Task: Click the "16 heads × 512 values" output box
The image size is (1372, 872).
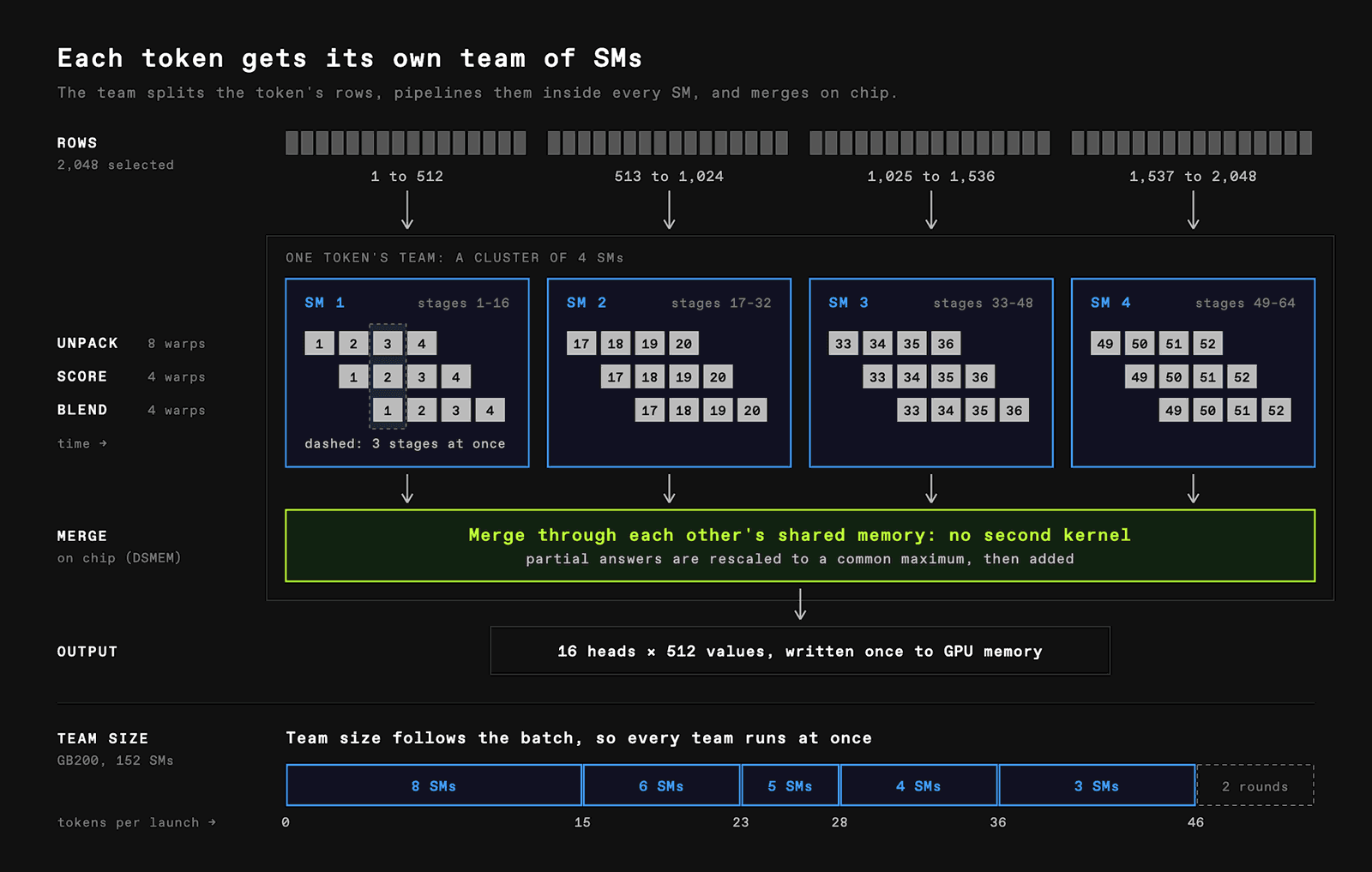Action: pyautogui.click(x=800, y=651)
